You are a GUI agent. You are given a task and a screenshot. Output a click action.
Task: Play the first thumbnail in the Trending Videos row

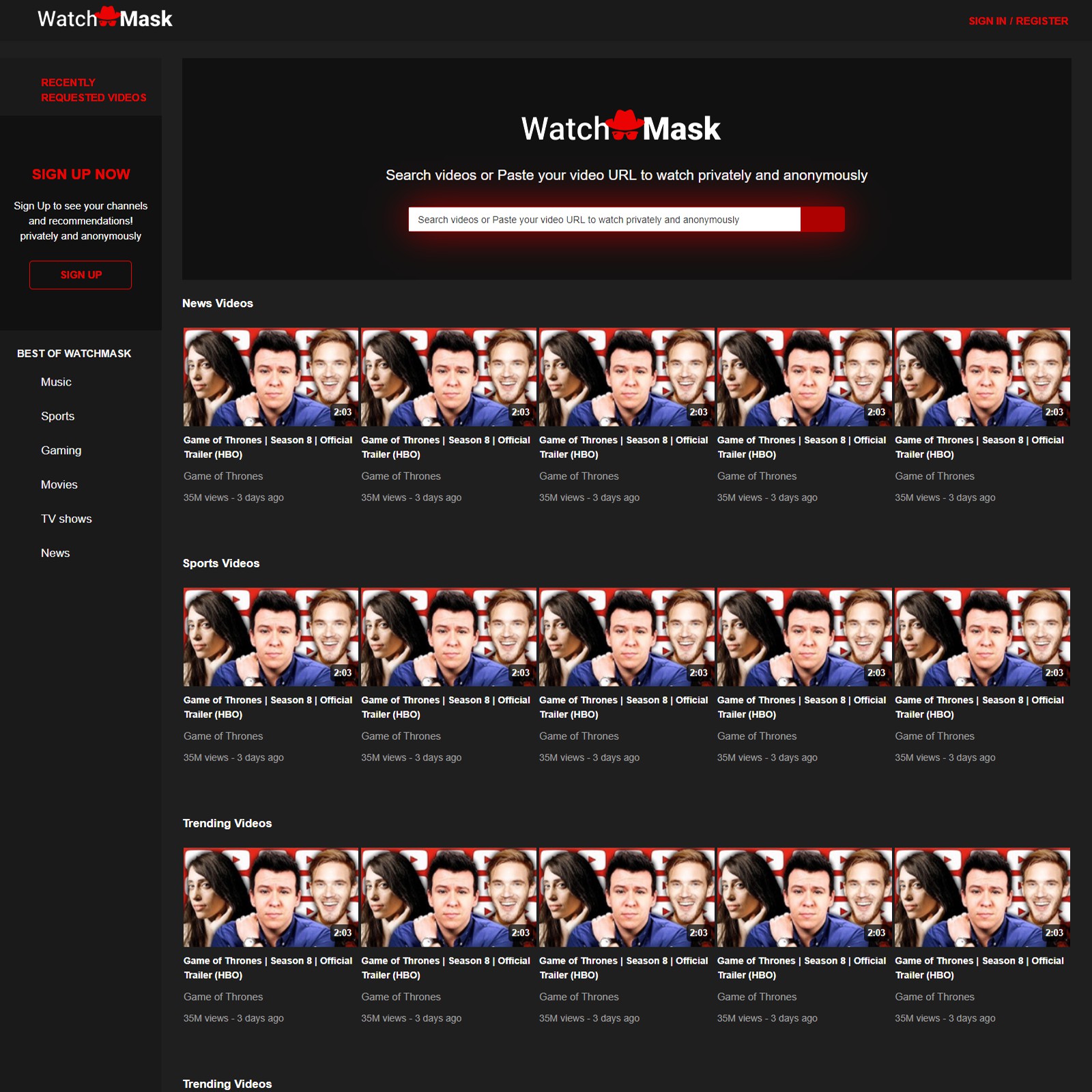(x=271, y=897)
